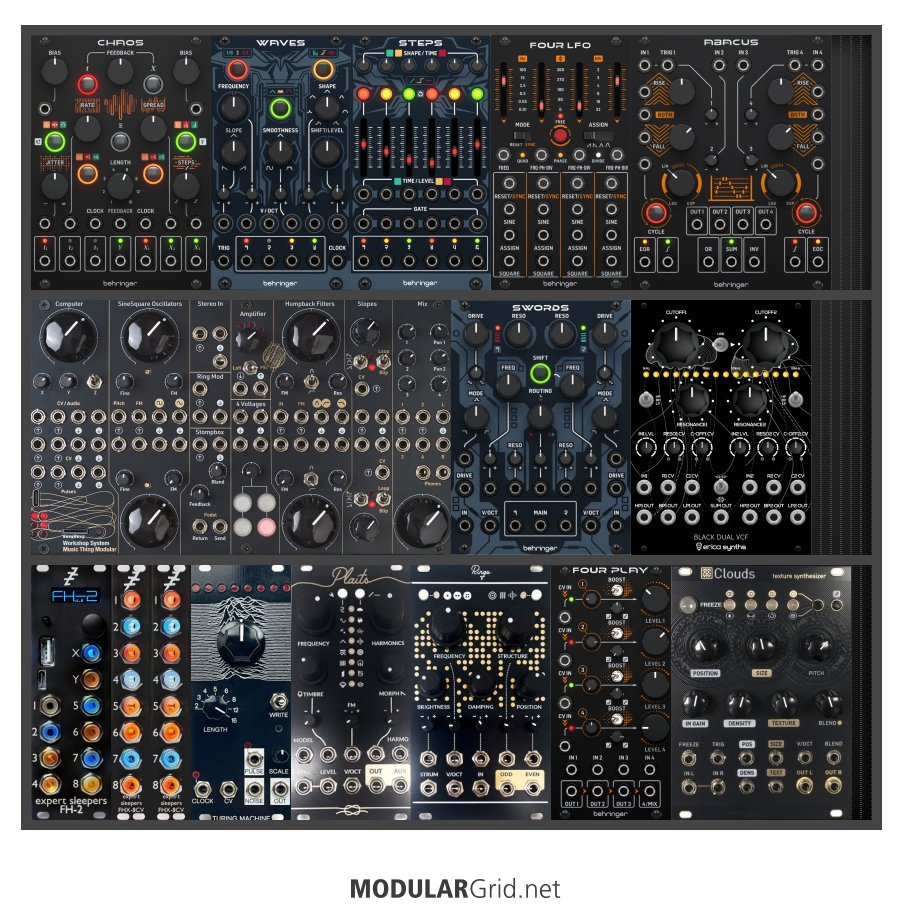Click the TRIG input jack on Clouds
The image size is (912, 910).
click(x=718, y=758)
